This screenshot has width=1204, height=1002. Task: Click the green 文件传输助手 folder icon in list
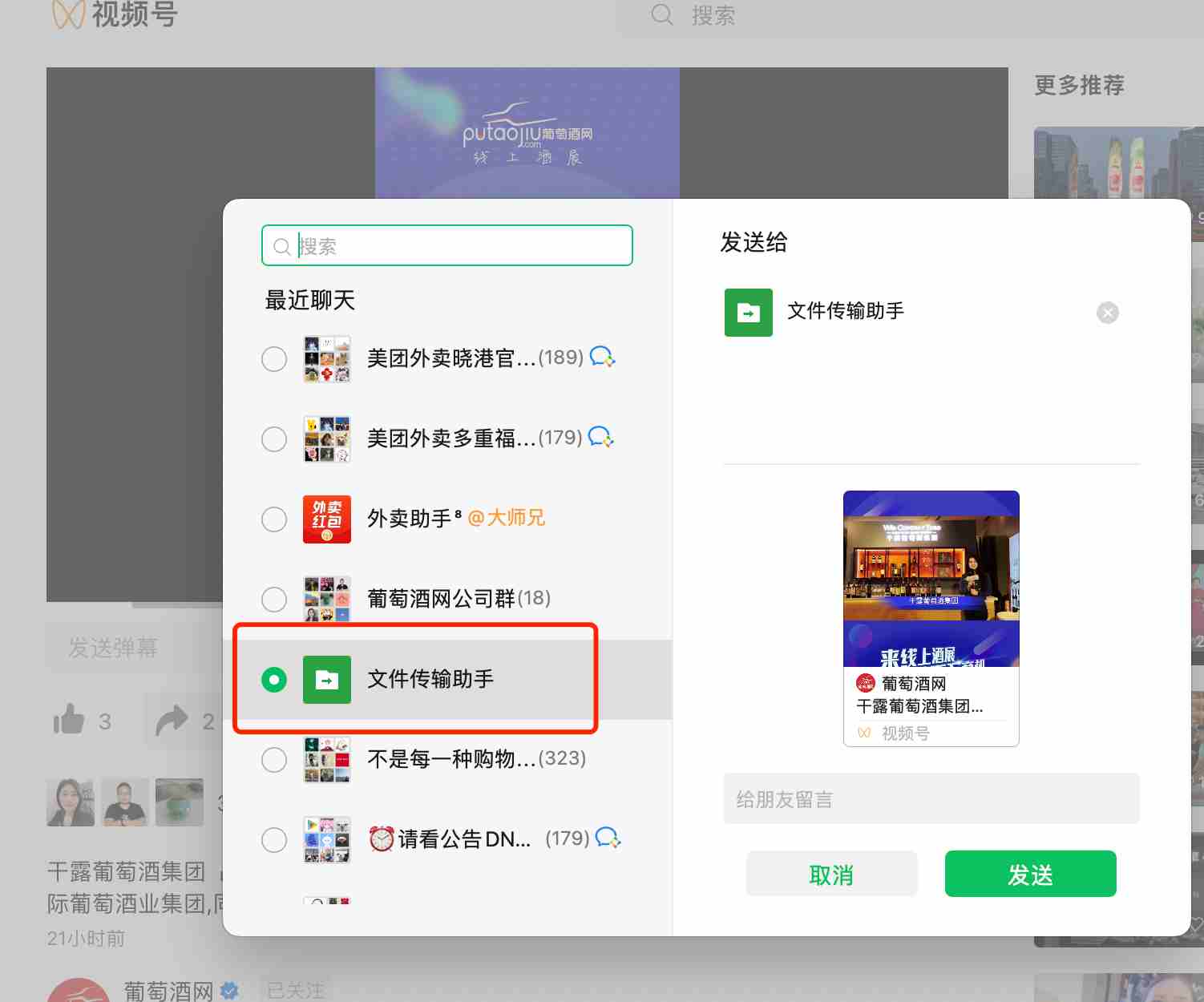click(x=326, y=680)
